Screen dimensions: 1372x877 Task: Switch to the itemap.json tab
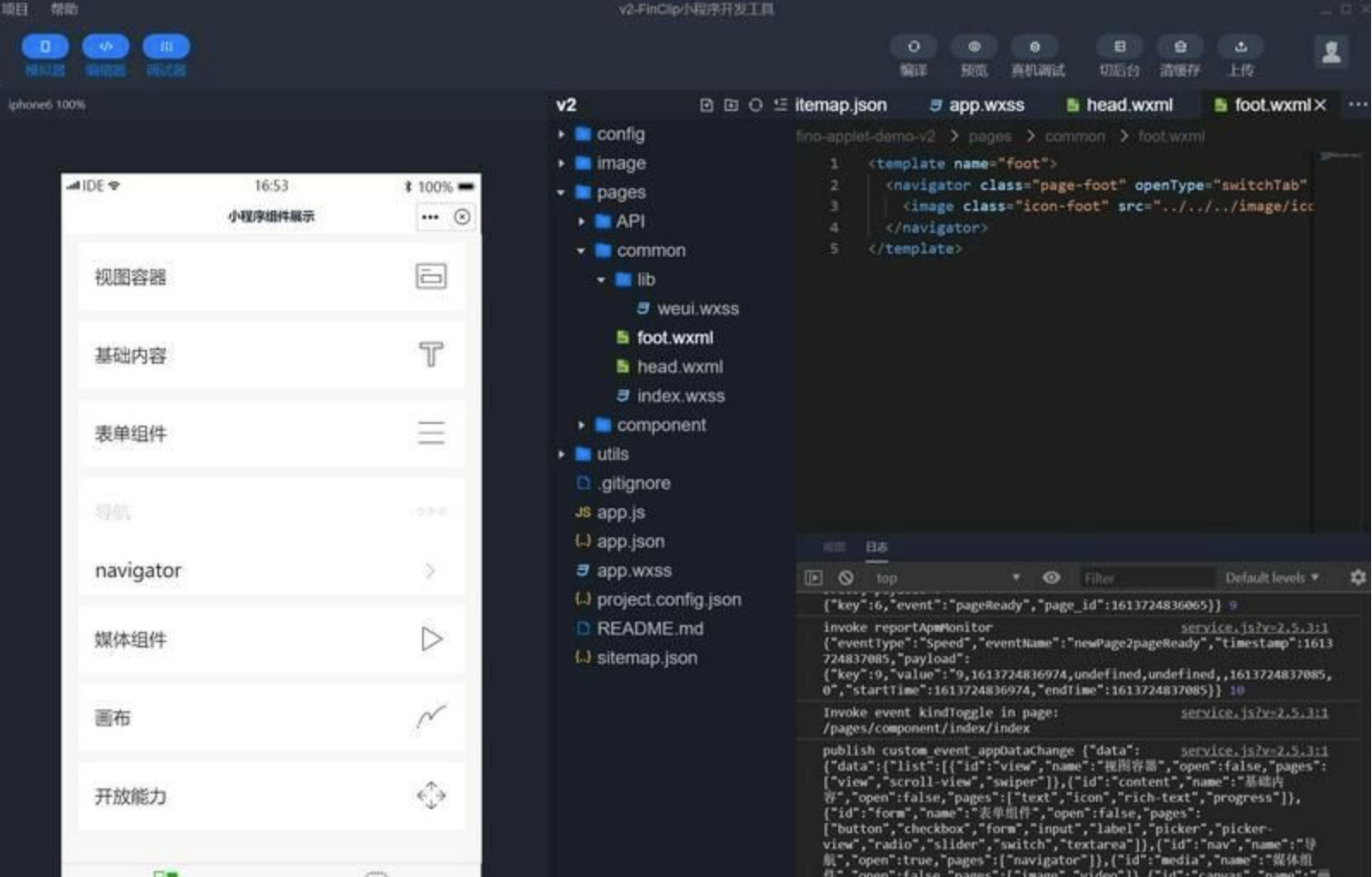coord(841,105)
